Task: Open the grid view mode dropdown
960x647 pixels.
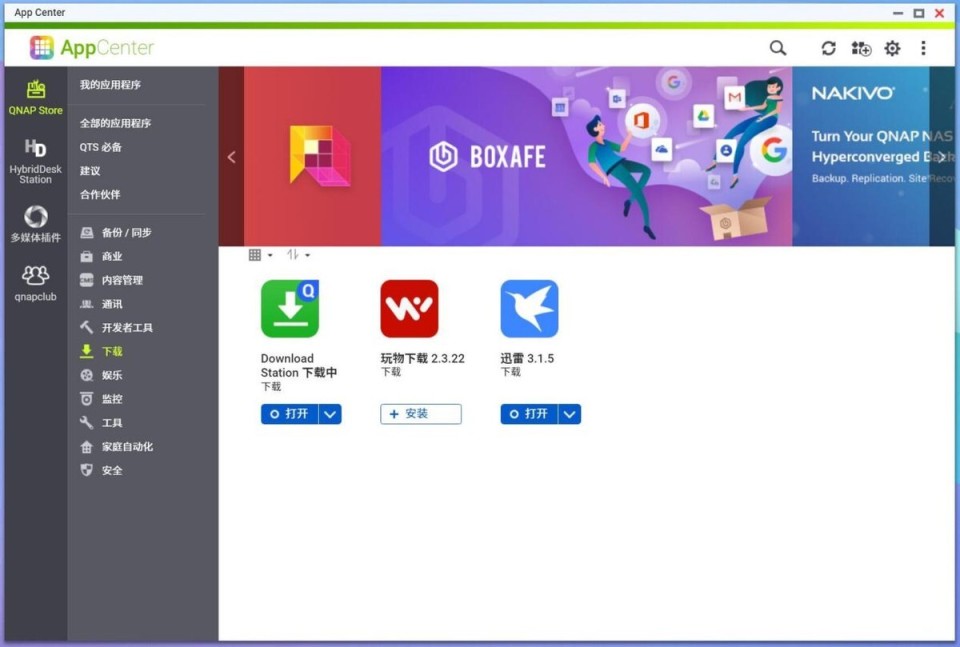Action: (261, 255)
